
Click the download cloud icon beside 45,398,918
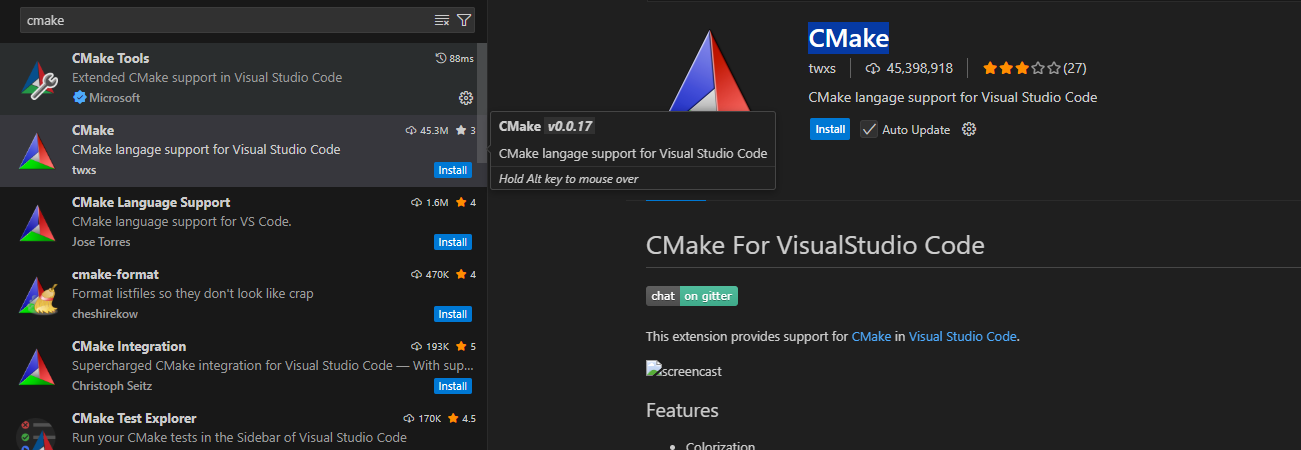point(872,68)
